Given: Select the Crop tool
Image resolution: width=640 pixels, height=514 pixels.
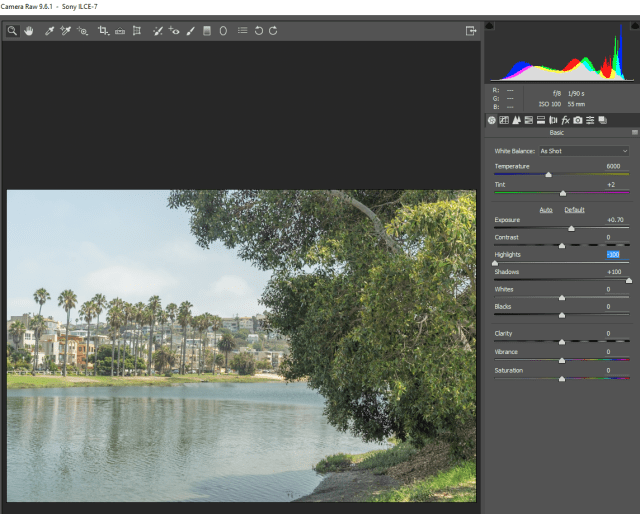Looking at the screenshot, I should click(x=103, y=31).
